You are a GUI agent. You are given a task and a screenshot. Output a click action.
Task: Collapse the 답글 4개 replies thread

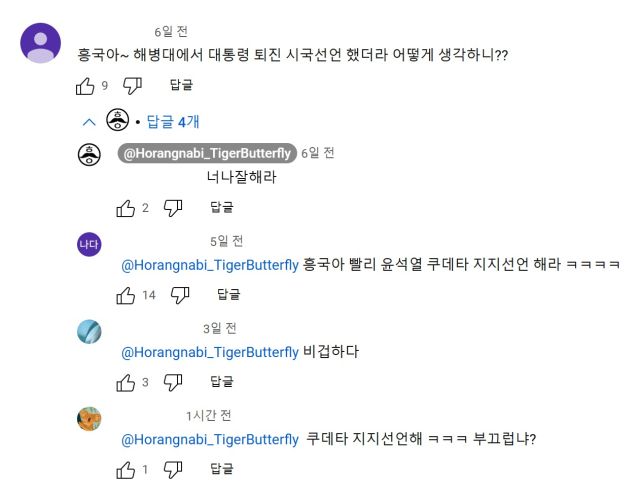tap(89, 122)
